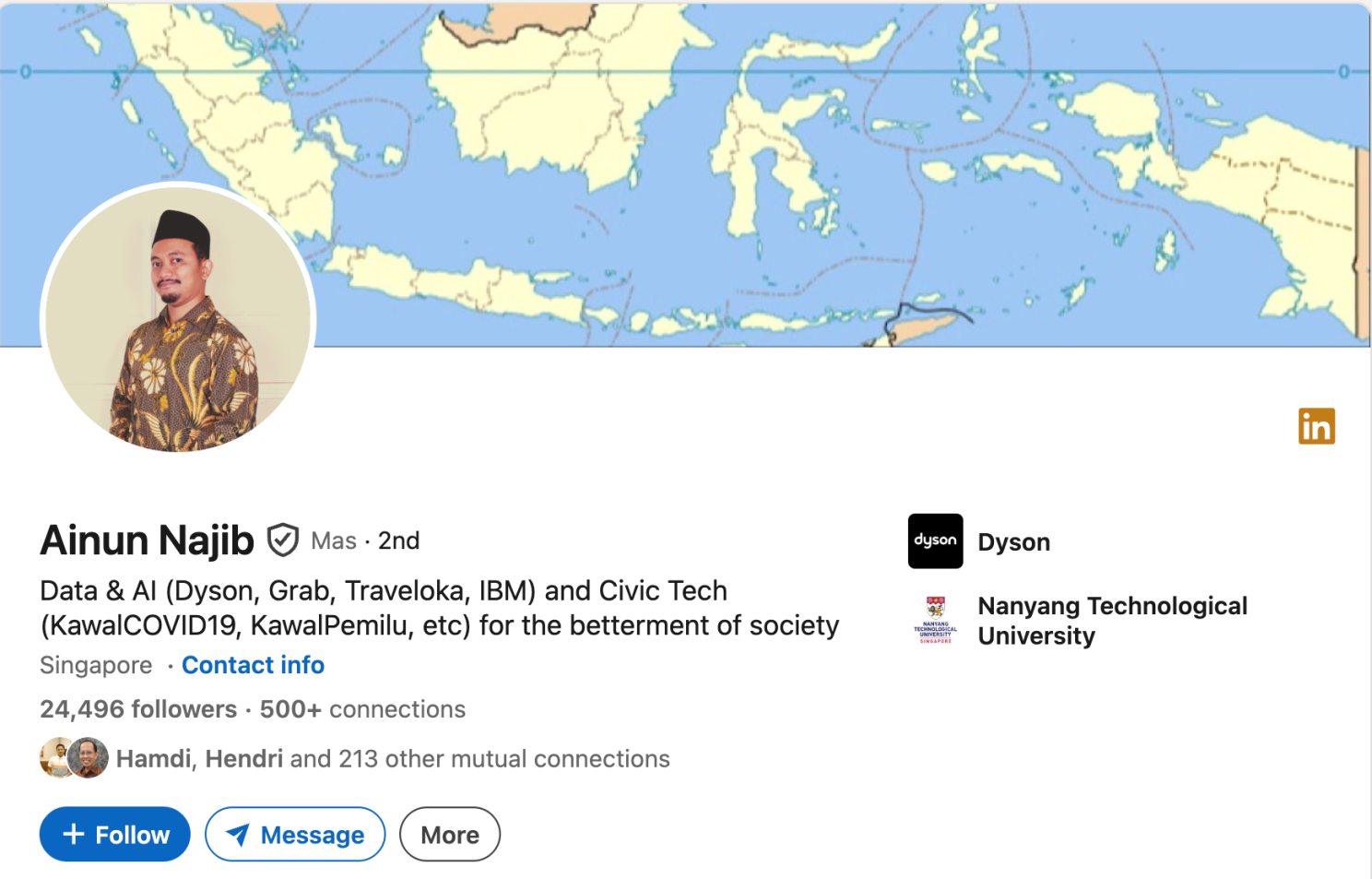Open the Dyson company logo
The height and width of the screenshot is (879, 1372).
(x=935, y=541)
